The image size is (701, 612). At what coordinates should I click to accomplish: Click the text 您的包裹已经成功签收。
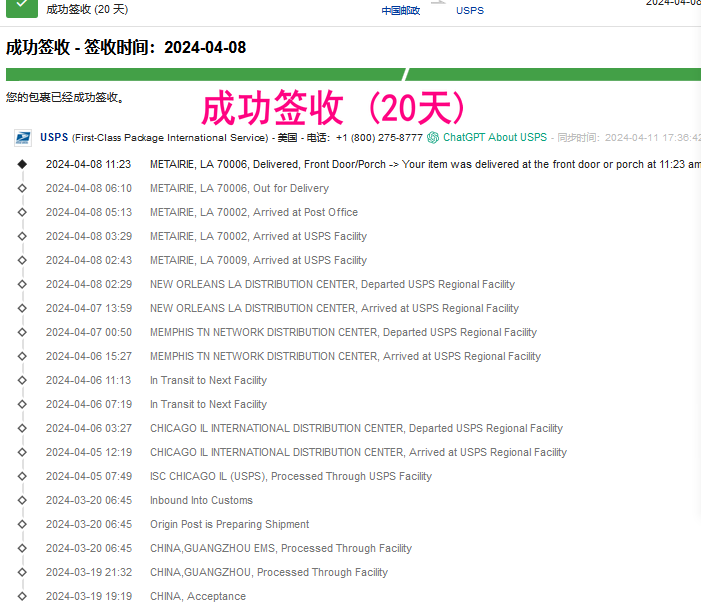(65, 97)
